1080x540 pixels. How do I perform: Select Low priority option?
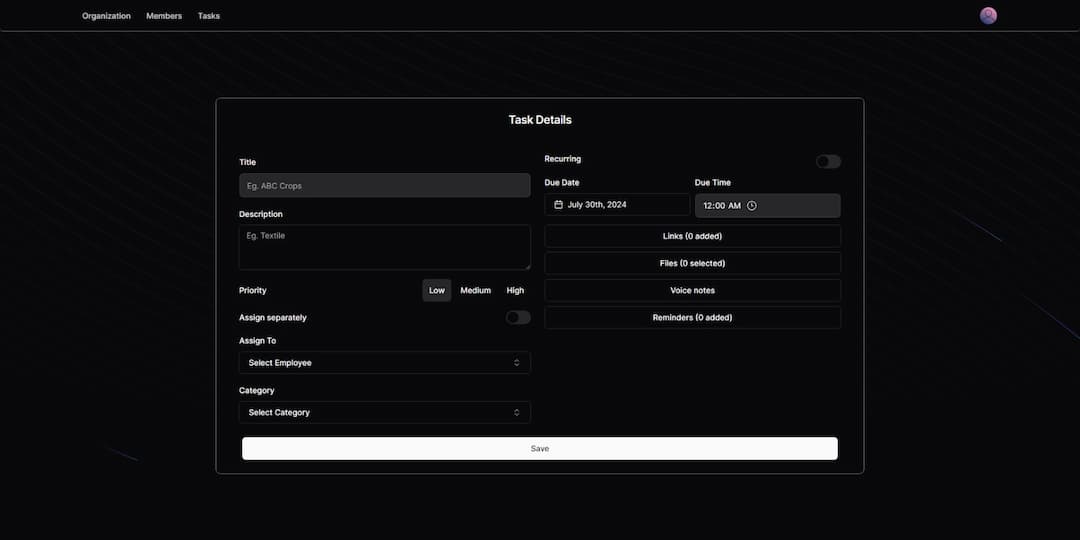pos(437,290)
